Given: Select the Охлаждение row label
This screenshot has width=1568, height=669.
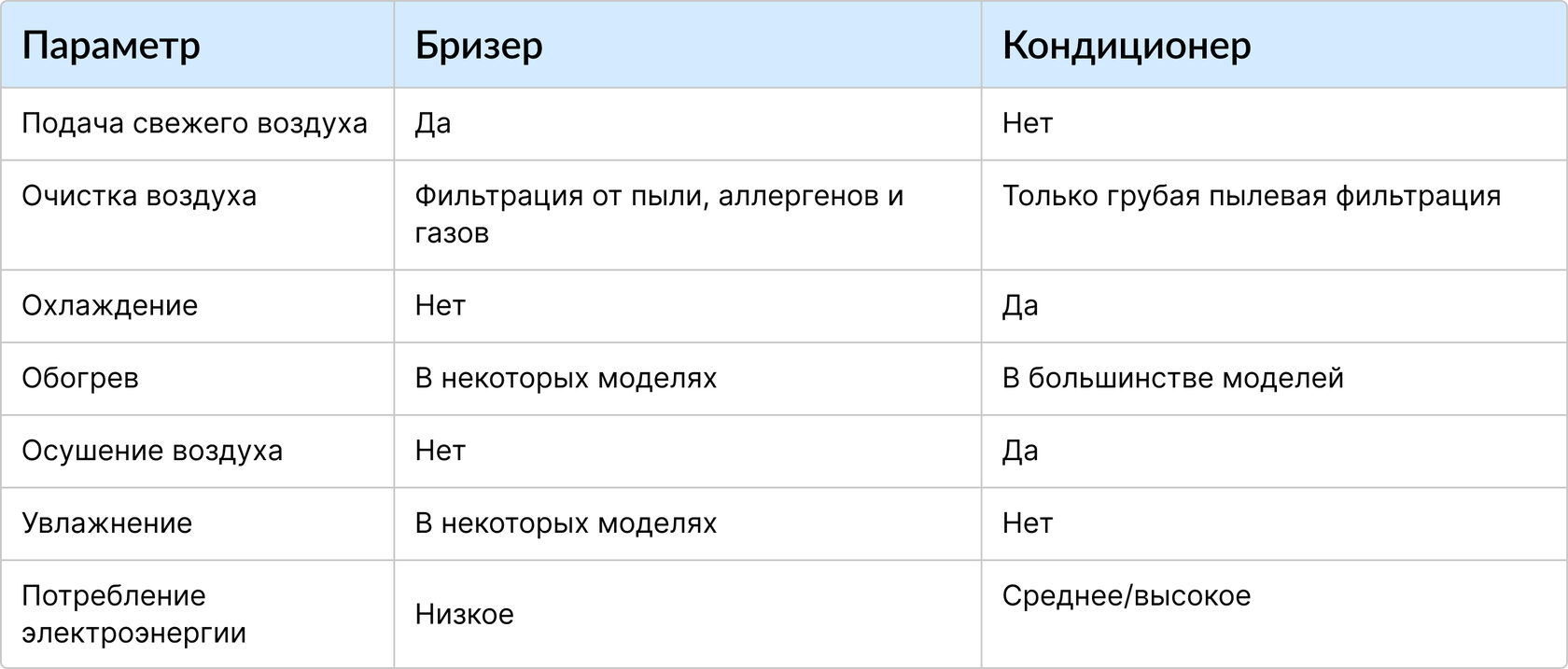Looking at the screenshot, I should [x=110, y=306].
